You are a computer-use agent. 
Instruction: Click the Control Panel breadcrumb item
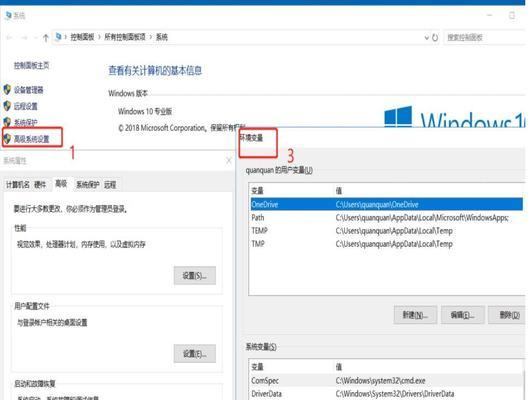click(x=82, y=37)
